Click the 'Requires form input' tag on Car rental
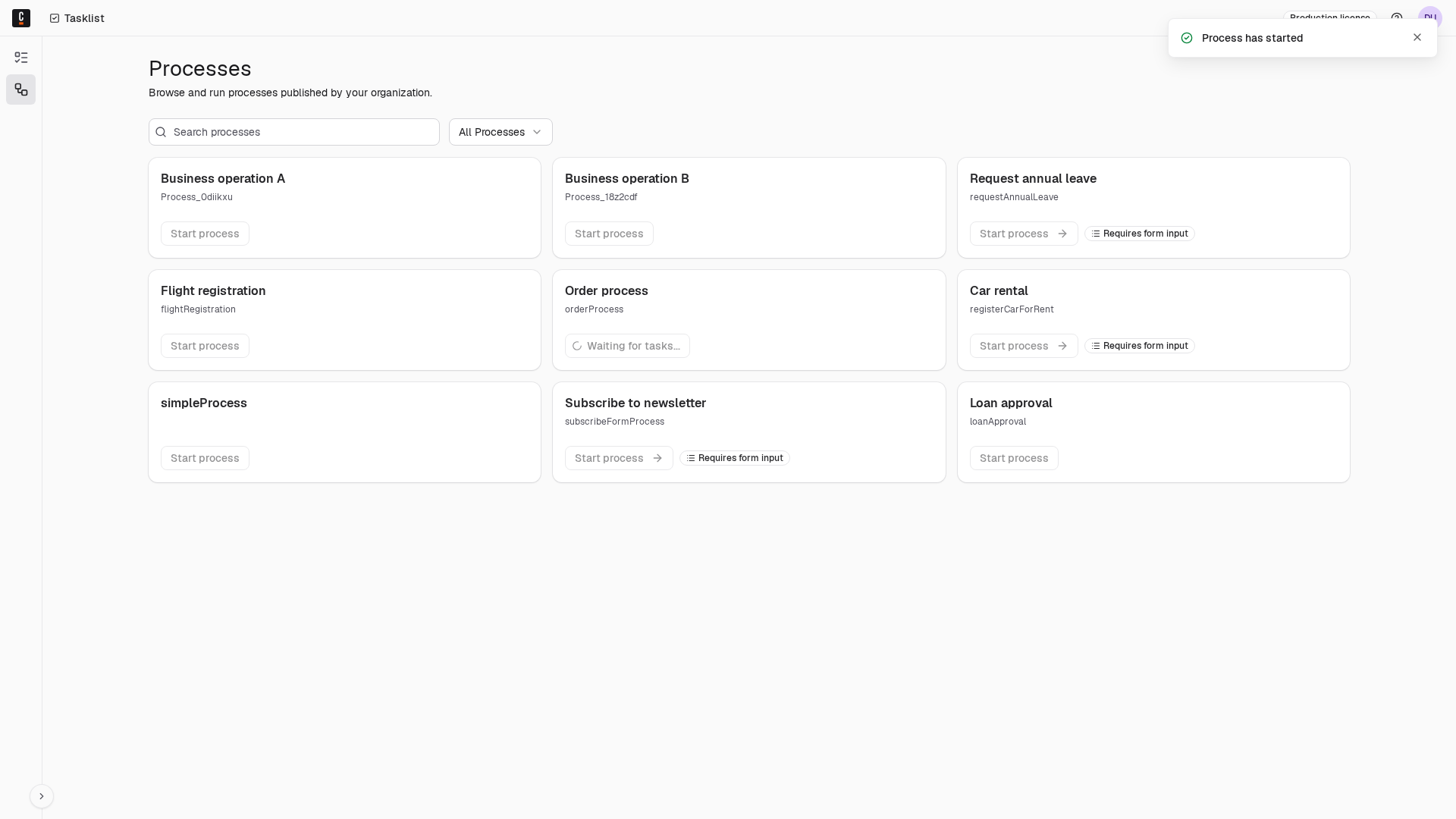The width and height of the screenshot is (1456, 819). click(x=1140, y=346)
